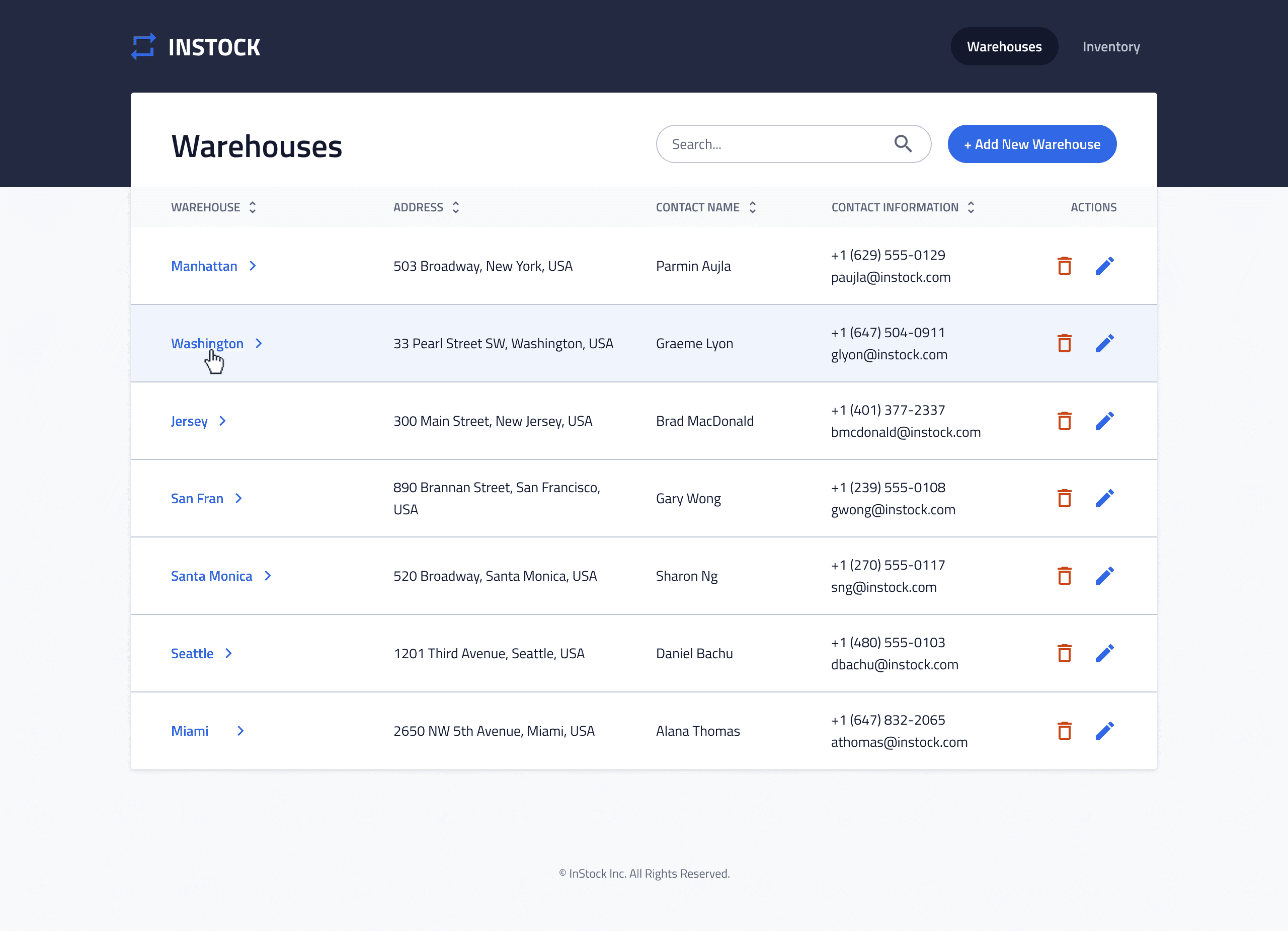
Task: Open Washington details via chevron
Action: pyautogui.click(x=259, y=343)
